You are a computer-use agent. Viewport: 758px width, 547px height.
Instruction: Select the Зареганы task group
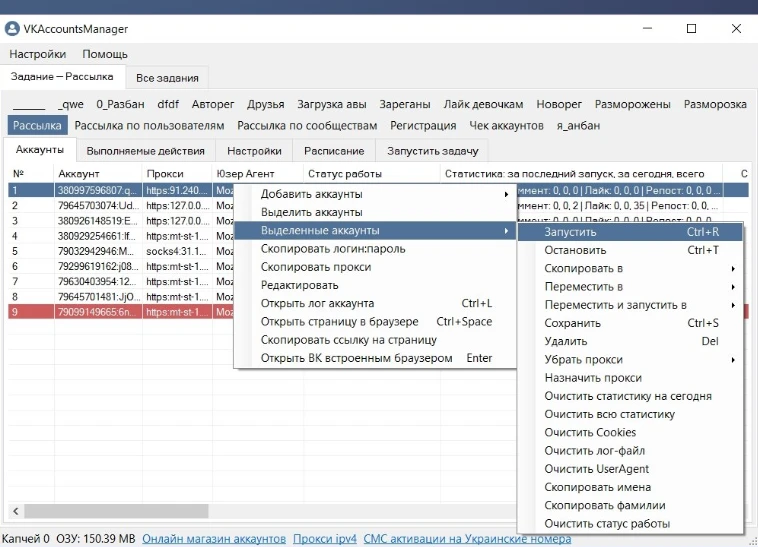coord(405,104)
